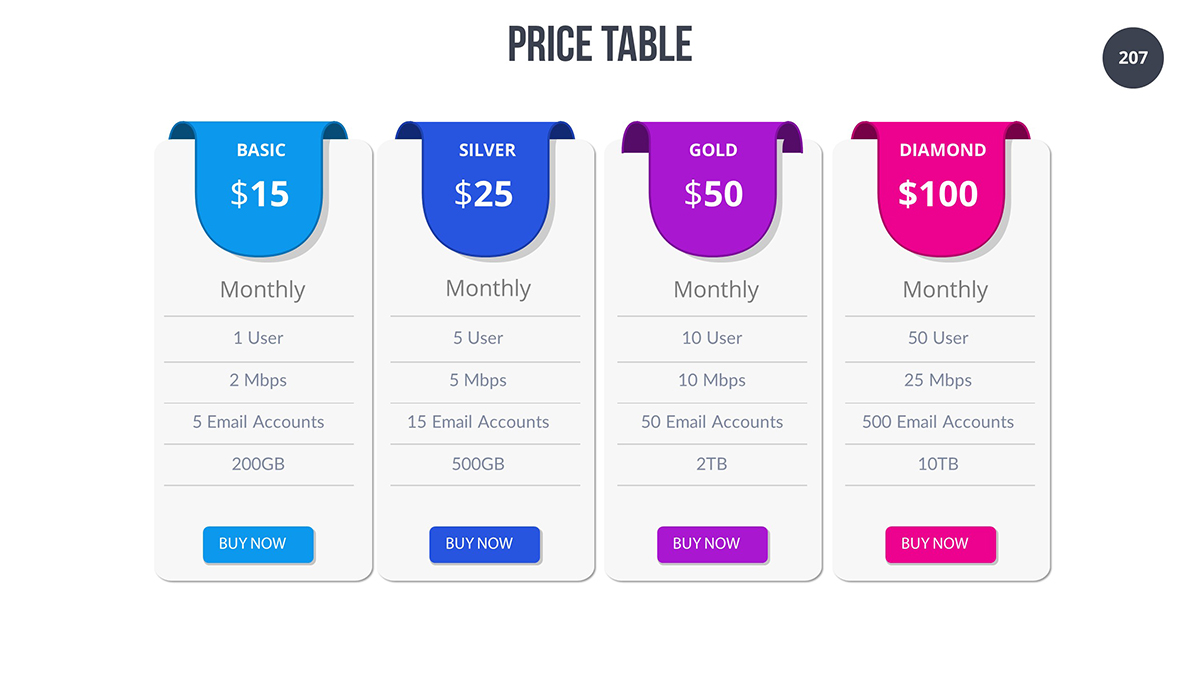Select the 5 Mbps row in Silver plan

(x=478, y=380)
